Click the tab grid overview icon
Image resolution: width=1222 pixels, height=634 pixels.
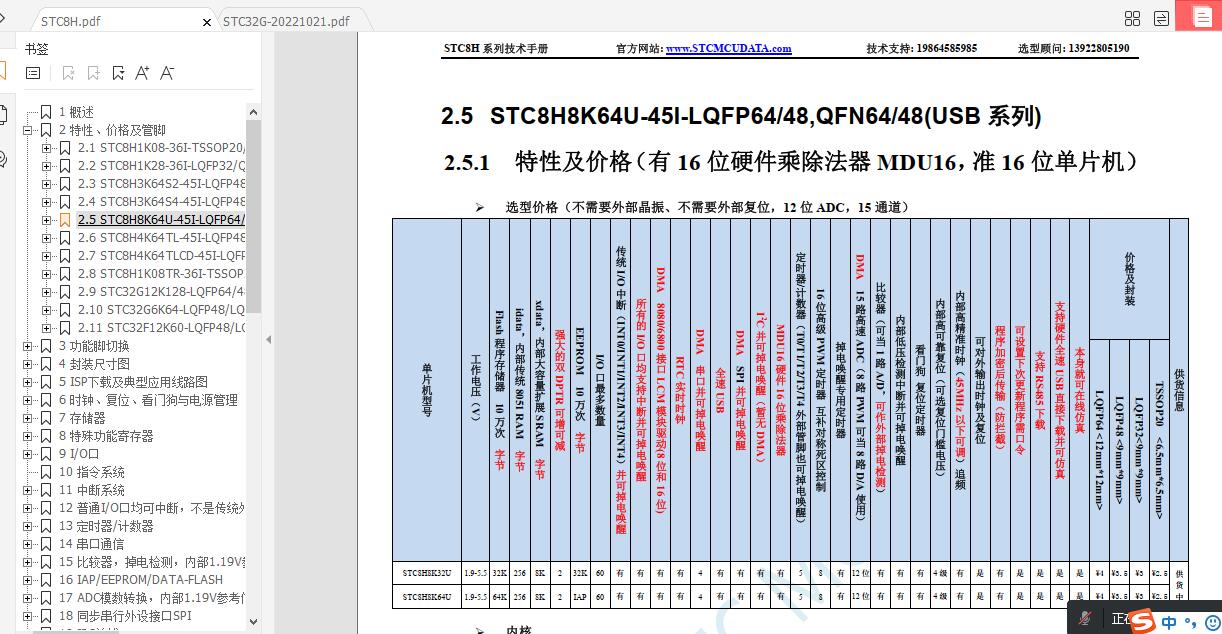tap(1133, 18)
